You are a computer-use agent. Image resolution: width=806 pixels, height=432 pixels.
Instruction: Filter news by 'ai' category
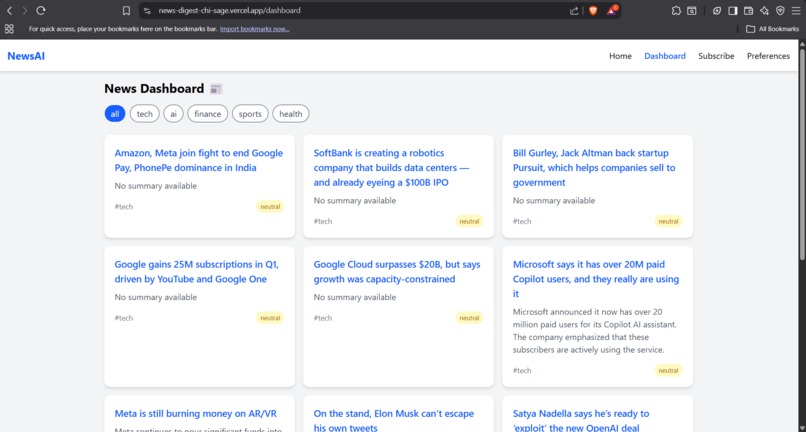pos(173,114)
